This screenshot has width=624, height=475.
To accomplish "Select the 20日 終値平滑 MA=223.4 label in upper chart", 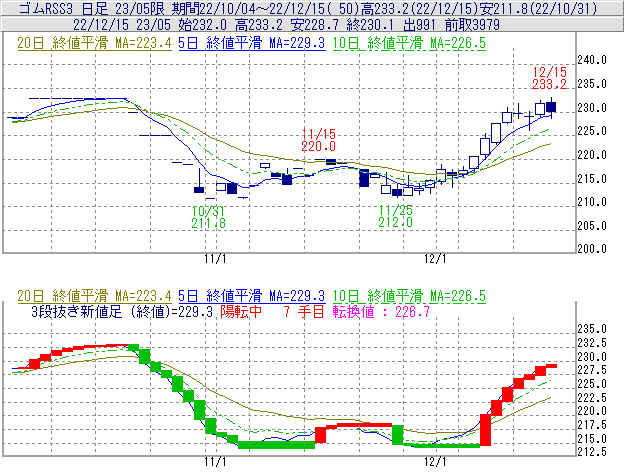I will coord(94,43).
